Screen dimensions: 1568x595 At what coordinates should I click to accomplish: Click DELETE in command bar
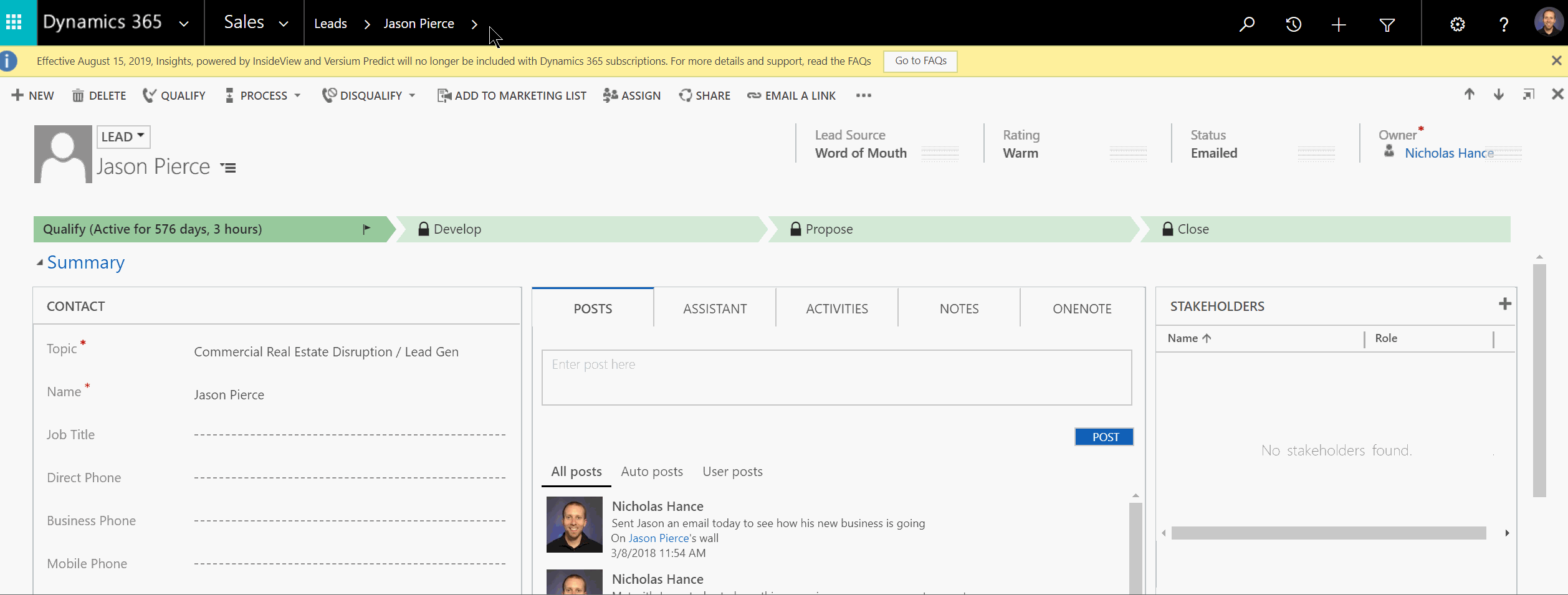coord(98,95)
